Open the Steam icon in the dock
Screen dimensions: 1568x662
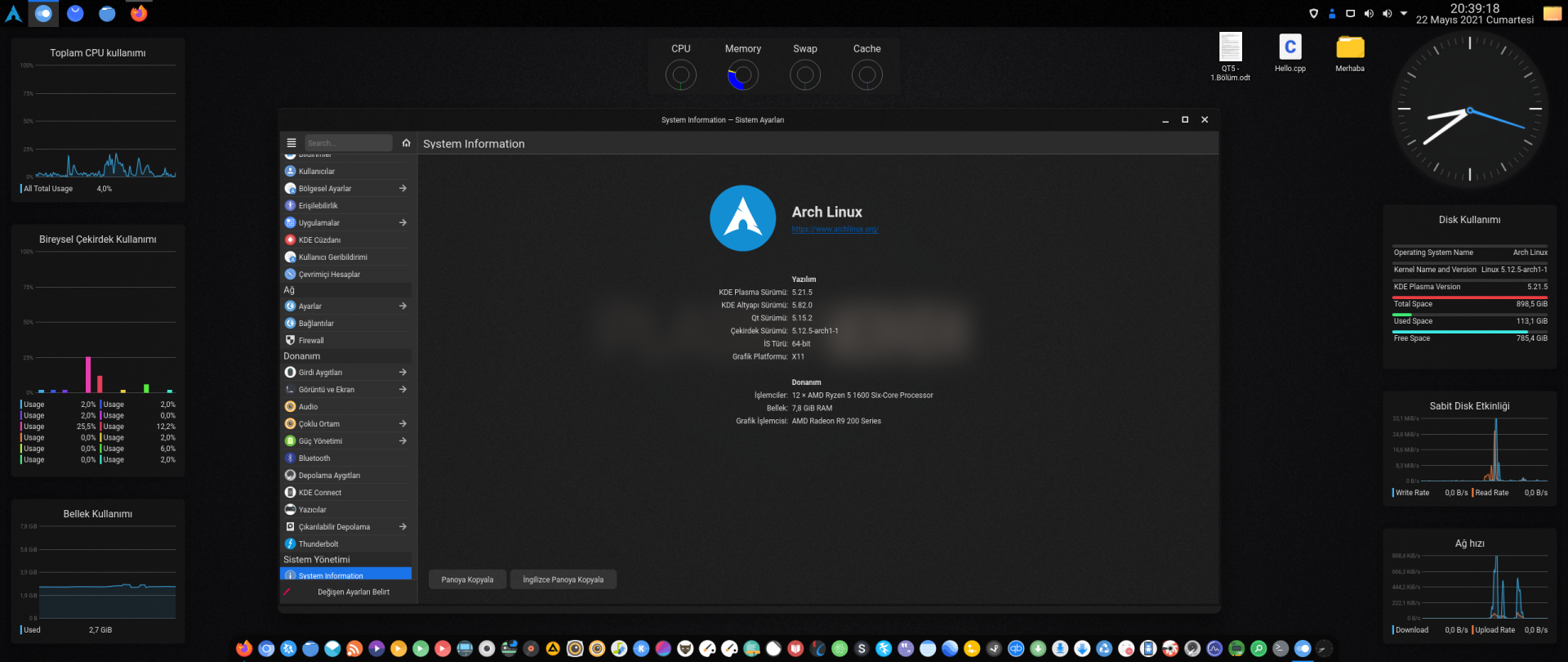(x=994, y=648)
